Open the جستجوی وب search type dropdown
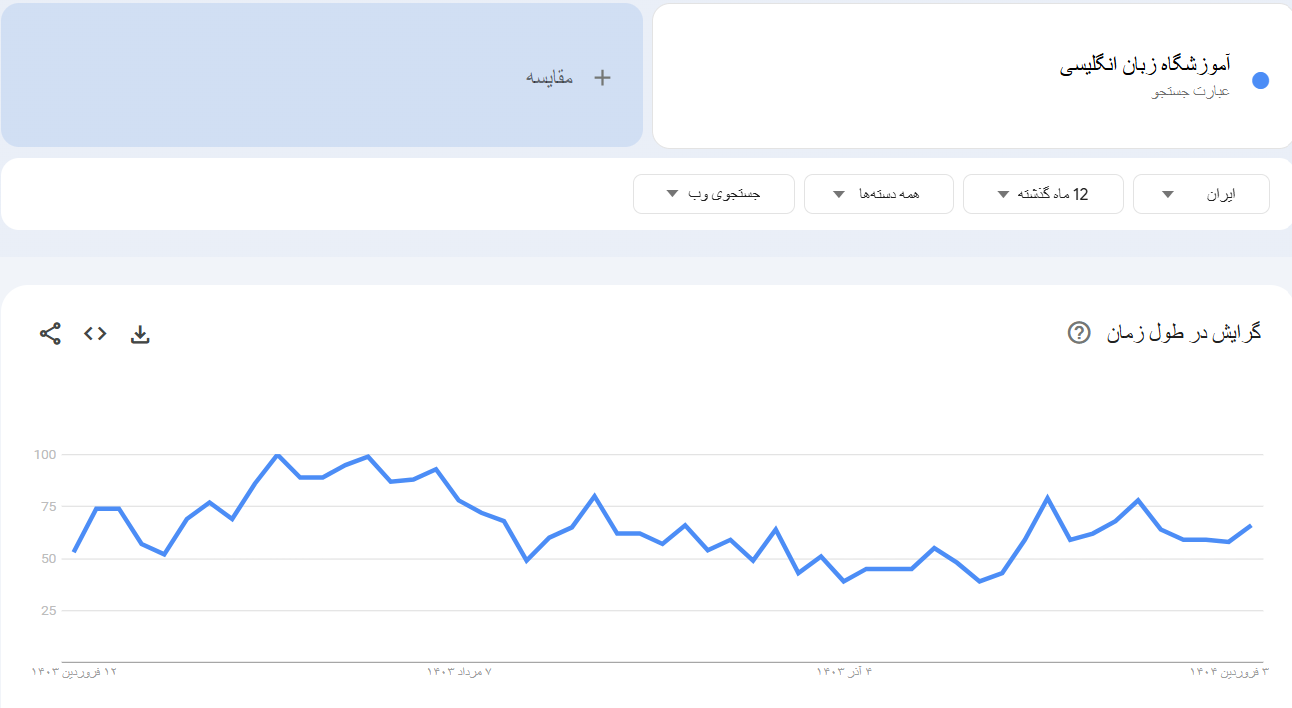This screenshot has width=1292, height=708. pos(713,194)
